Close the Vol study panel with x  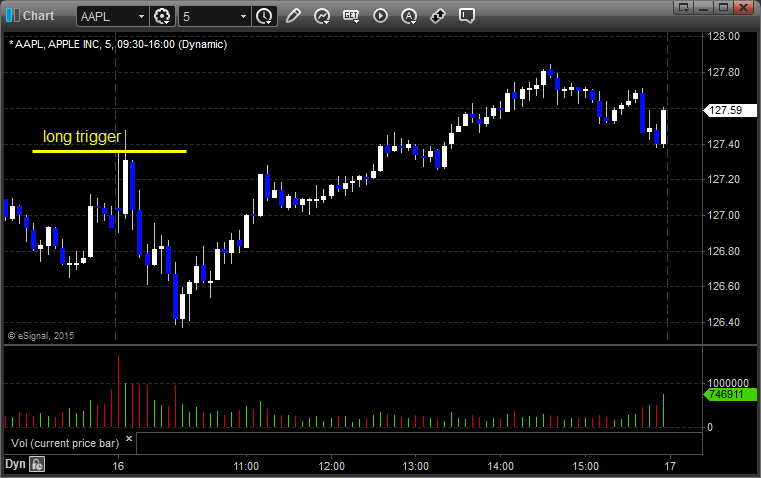[129, 439]
